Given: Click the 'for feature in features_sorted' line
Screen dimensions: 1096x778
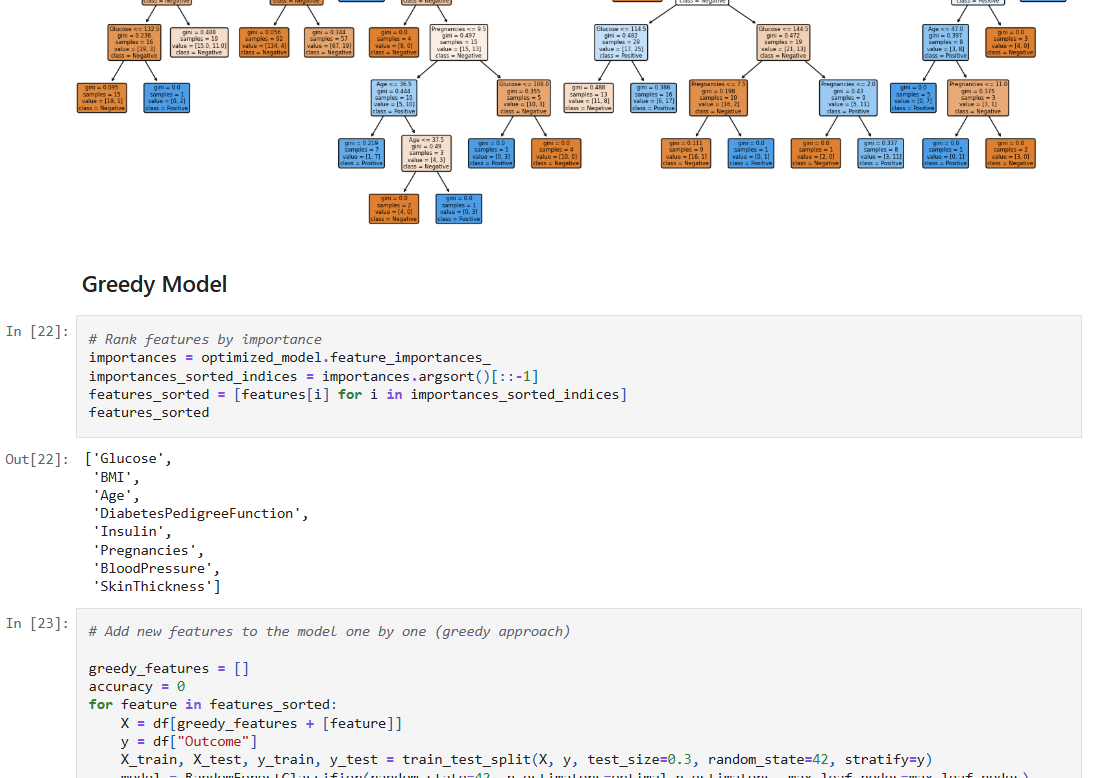Looking at the screenshot, I should coord(213,704).
